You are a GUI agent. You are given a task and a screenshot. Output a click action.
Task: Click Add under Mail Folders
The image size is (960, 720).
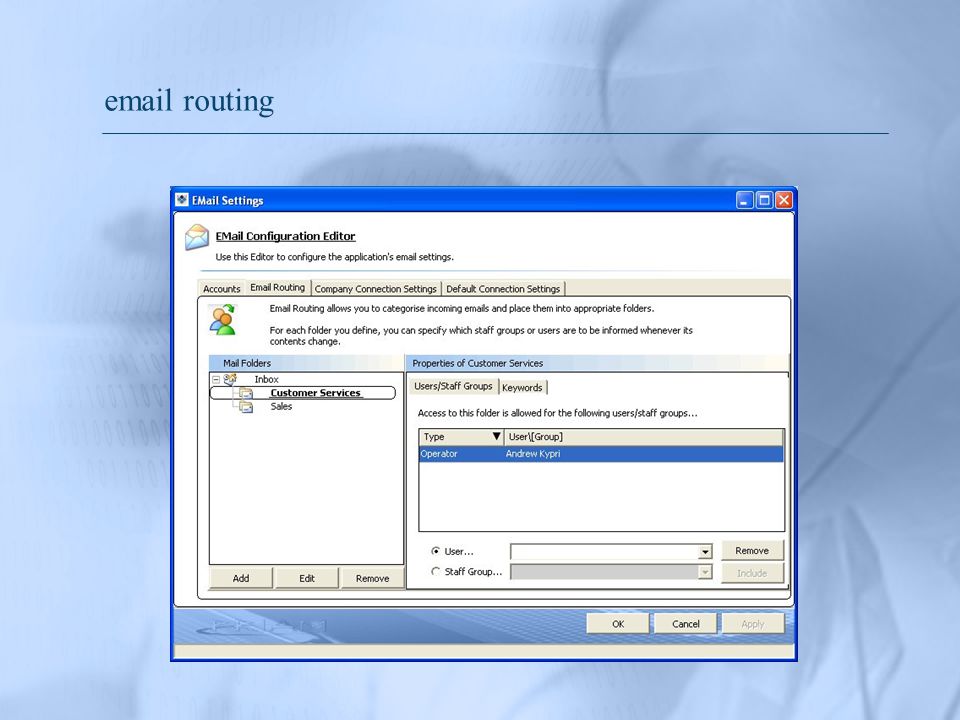coord(241,579)
